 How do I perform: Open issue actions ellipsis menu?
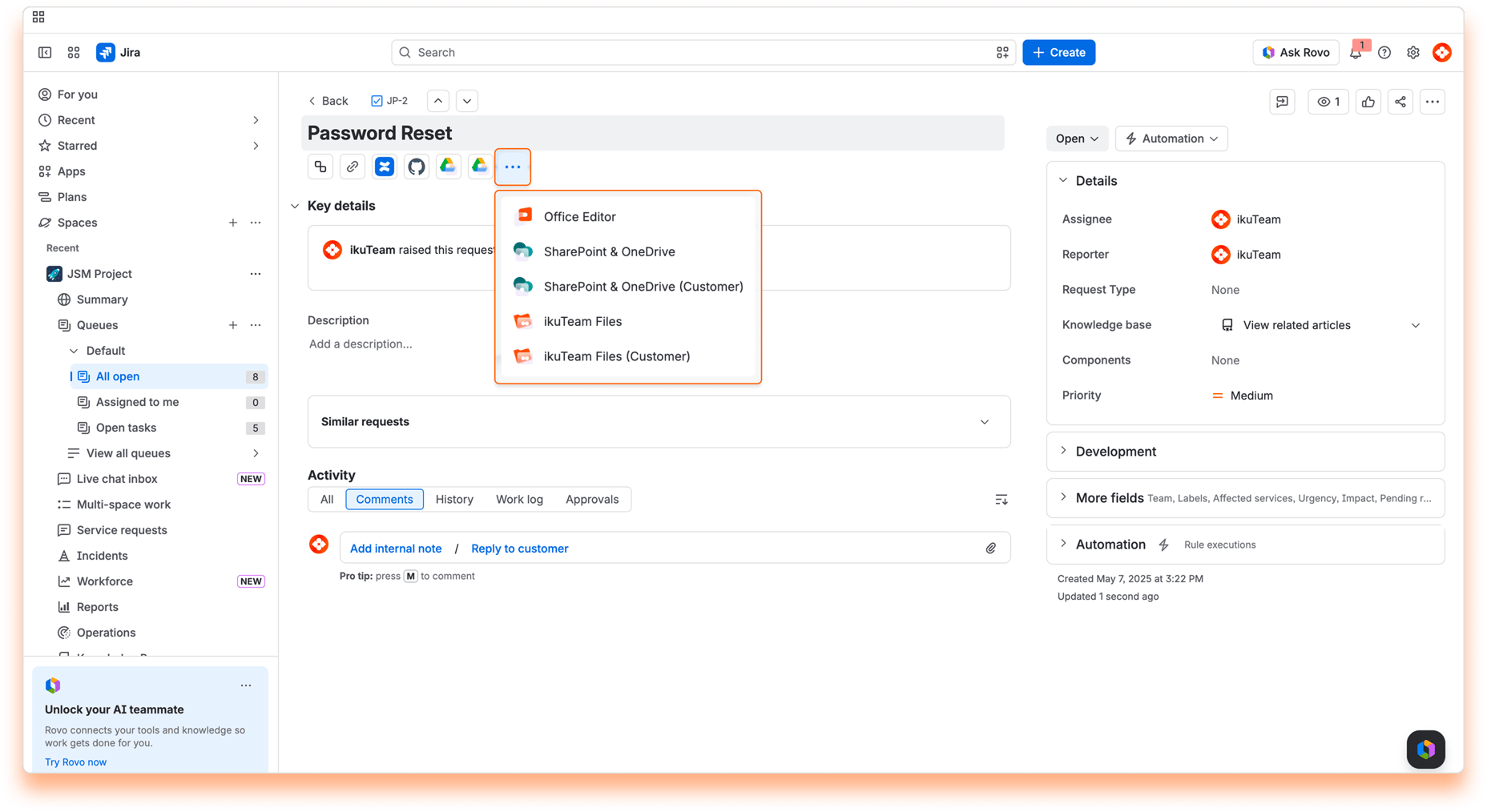pos(1433,102)
